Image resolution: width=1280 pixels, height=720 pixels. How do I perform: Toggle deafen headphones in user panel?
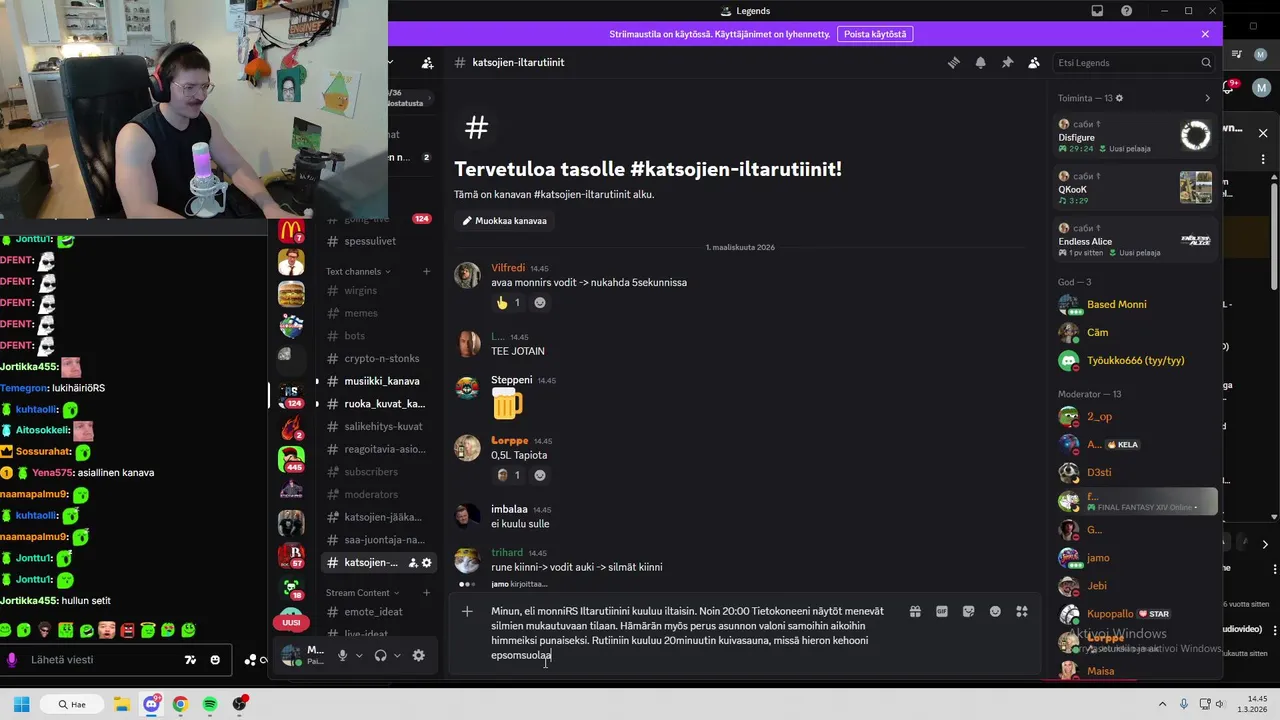(380, 656)
